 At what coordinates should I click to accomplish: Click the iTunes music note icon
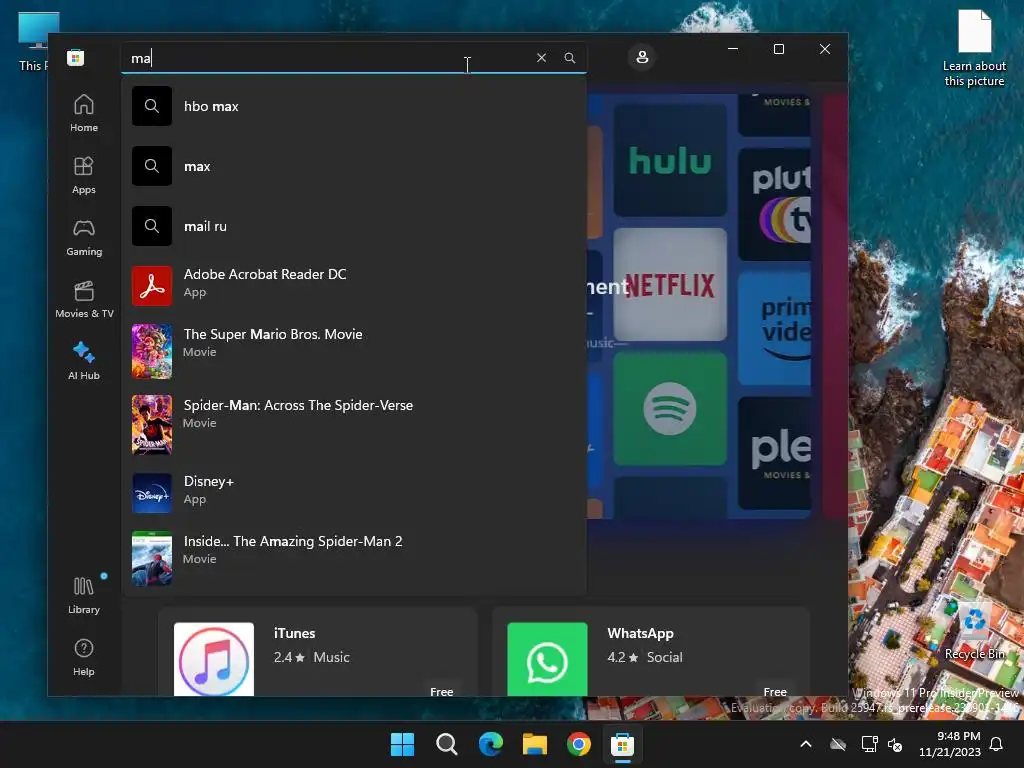[x=214, y=659]
